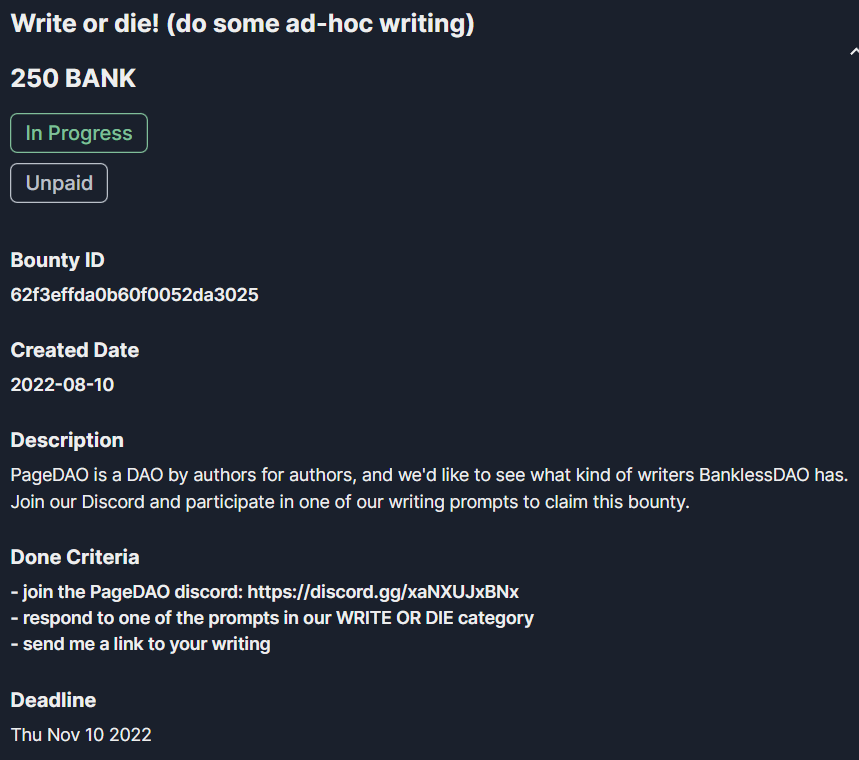Click the Deadline heading

pyautogui.click(x=53, y=700)
